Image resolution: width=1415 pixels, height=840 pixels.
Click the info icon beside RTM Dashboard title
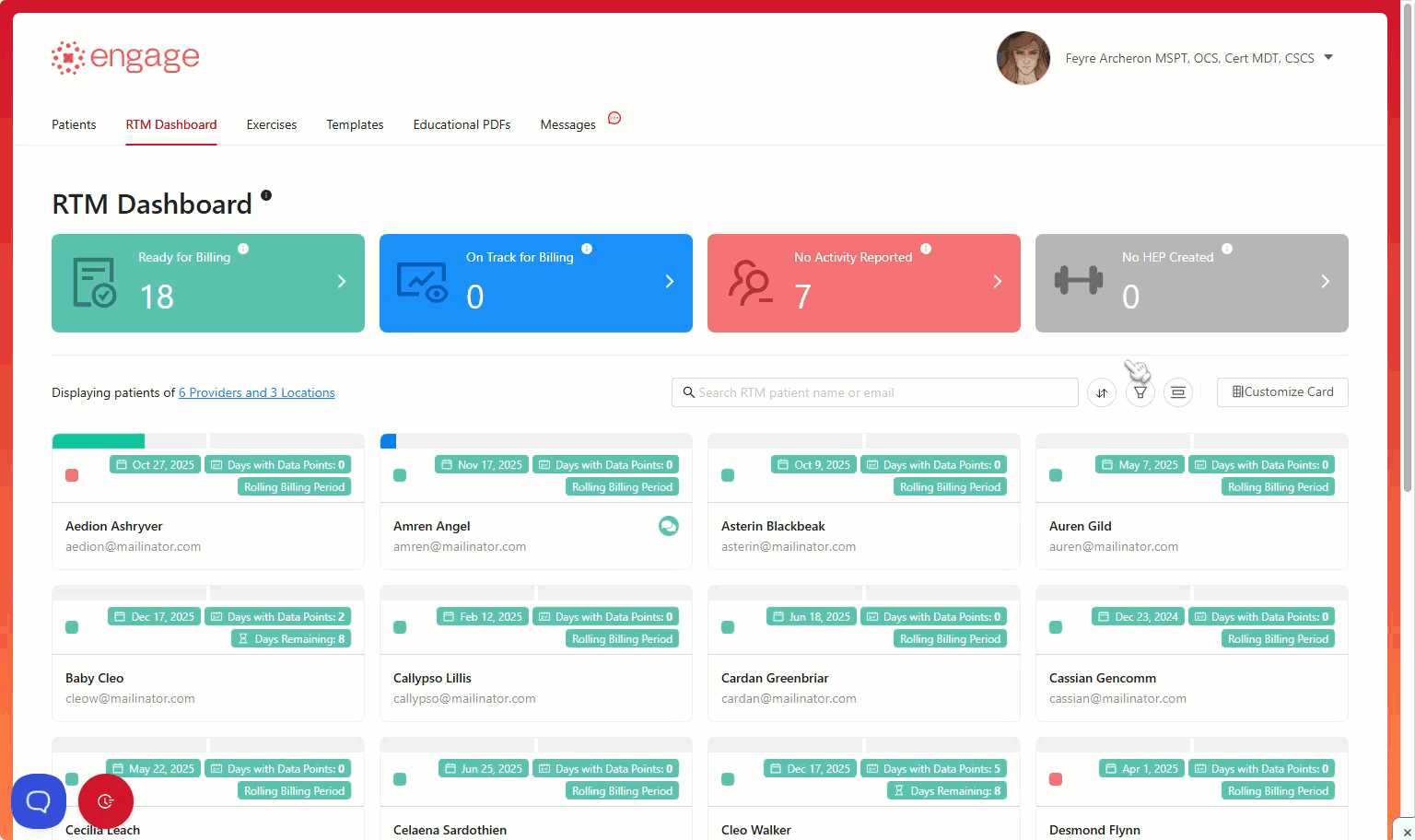coord(266,195)
